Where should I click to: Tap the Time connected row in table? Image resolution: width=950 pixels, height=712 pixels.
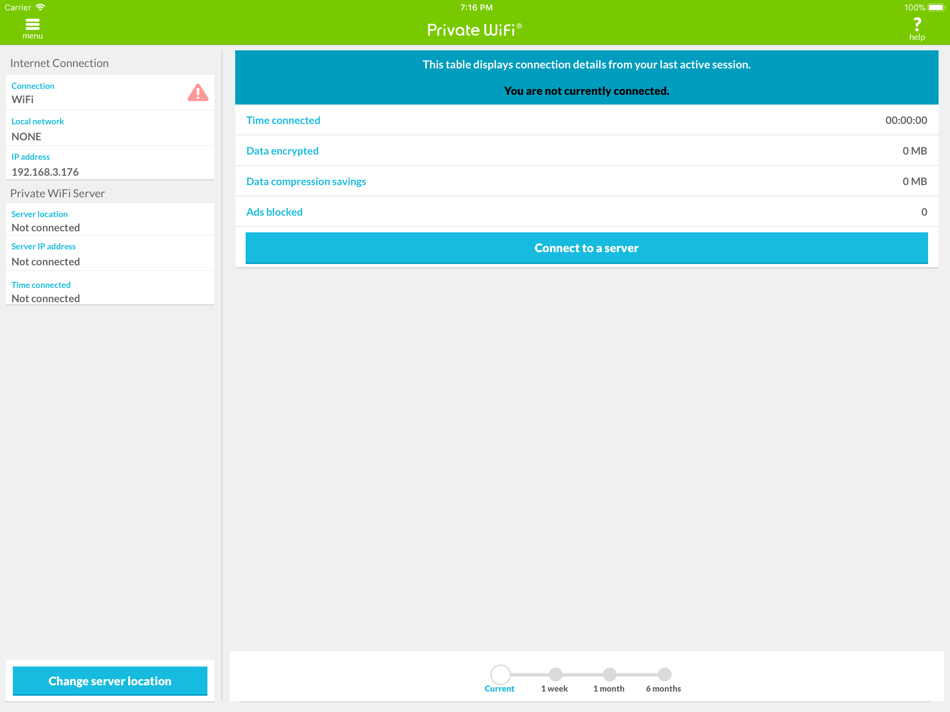click(586, 120)
